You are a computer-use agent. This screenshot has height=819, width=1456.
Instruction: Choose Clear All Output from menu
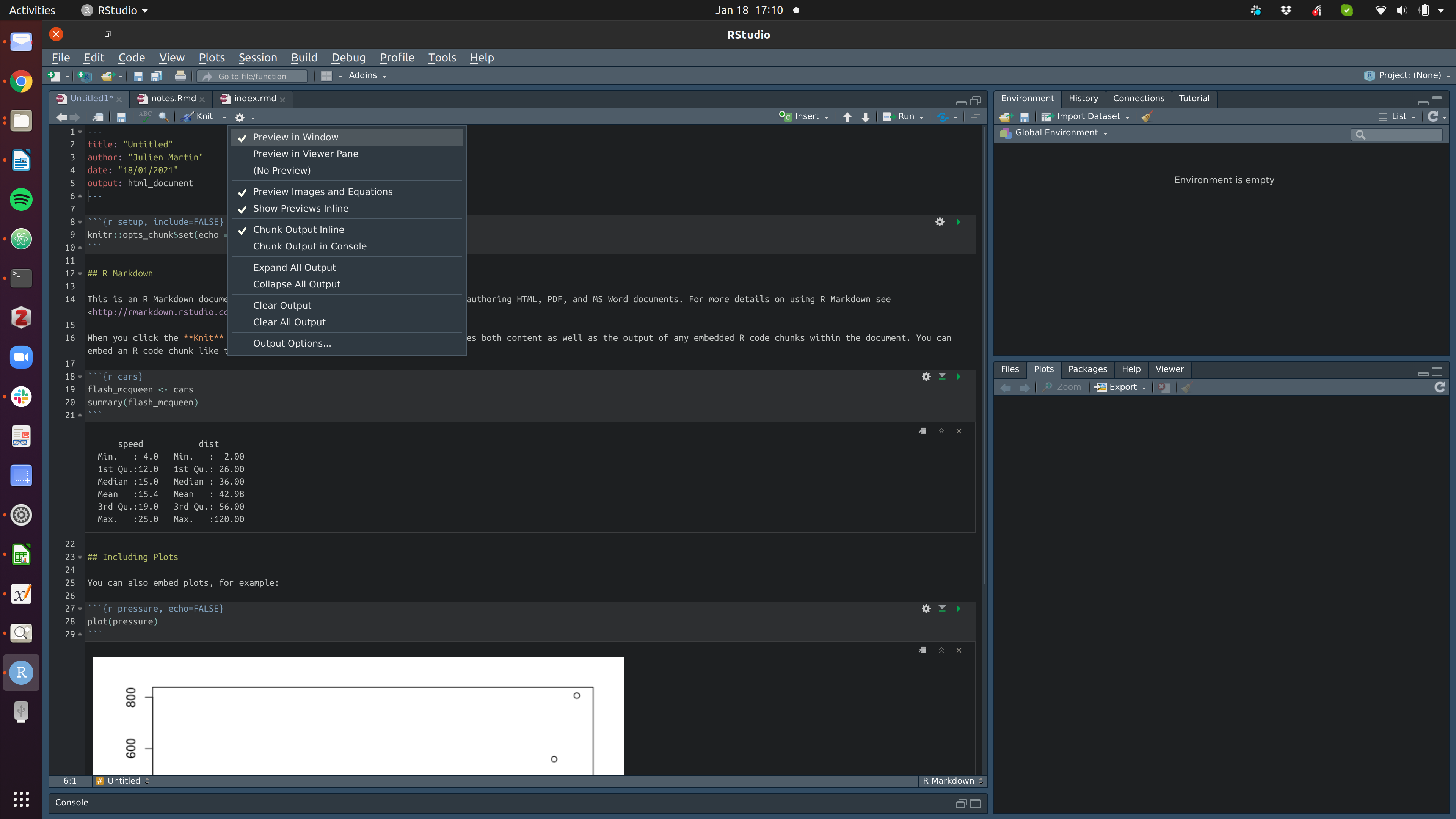coord(289,322)
